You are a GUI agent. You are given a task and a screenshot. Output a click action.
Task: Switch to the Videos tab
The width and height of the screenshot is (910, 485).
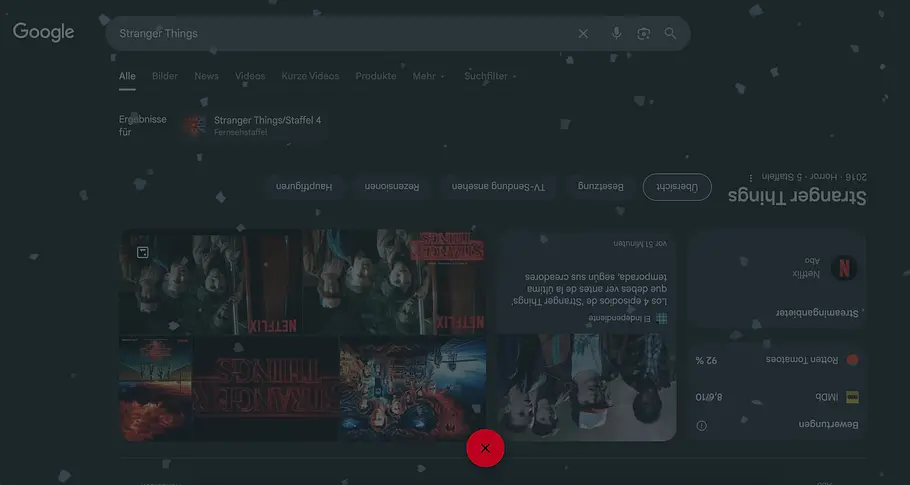(250, 76)
